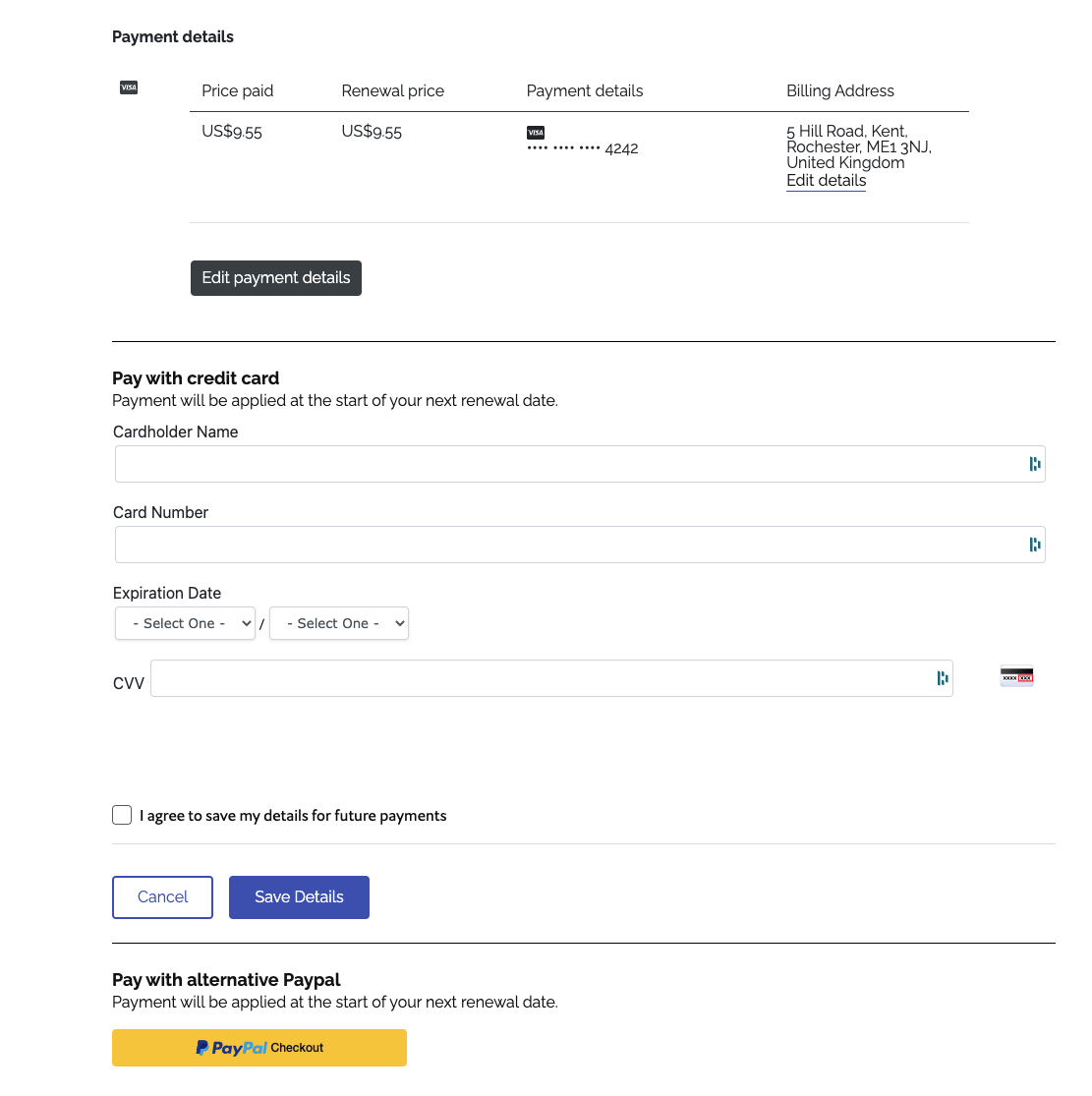The height and width of the screenshot is (1096, 1092).
Task: Click the Visa icon beside the table
Action: click(128, 87)
